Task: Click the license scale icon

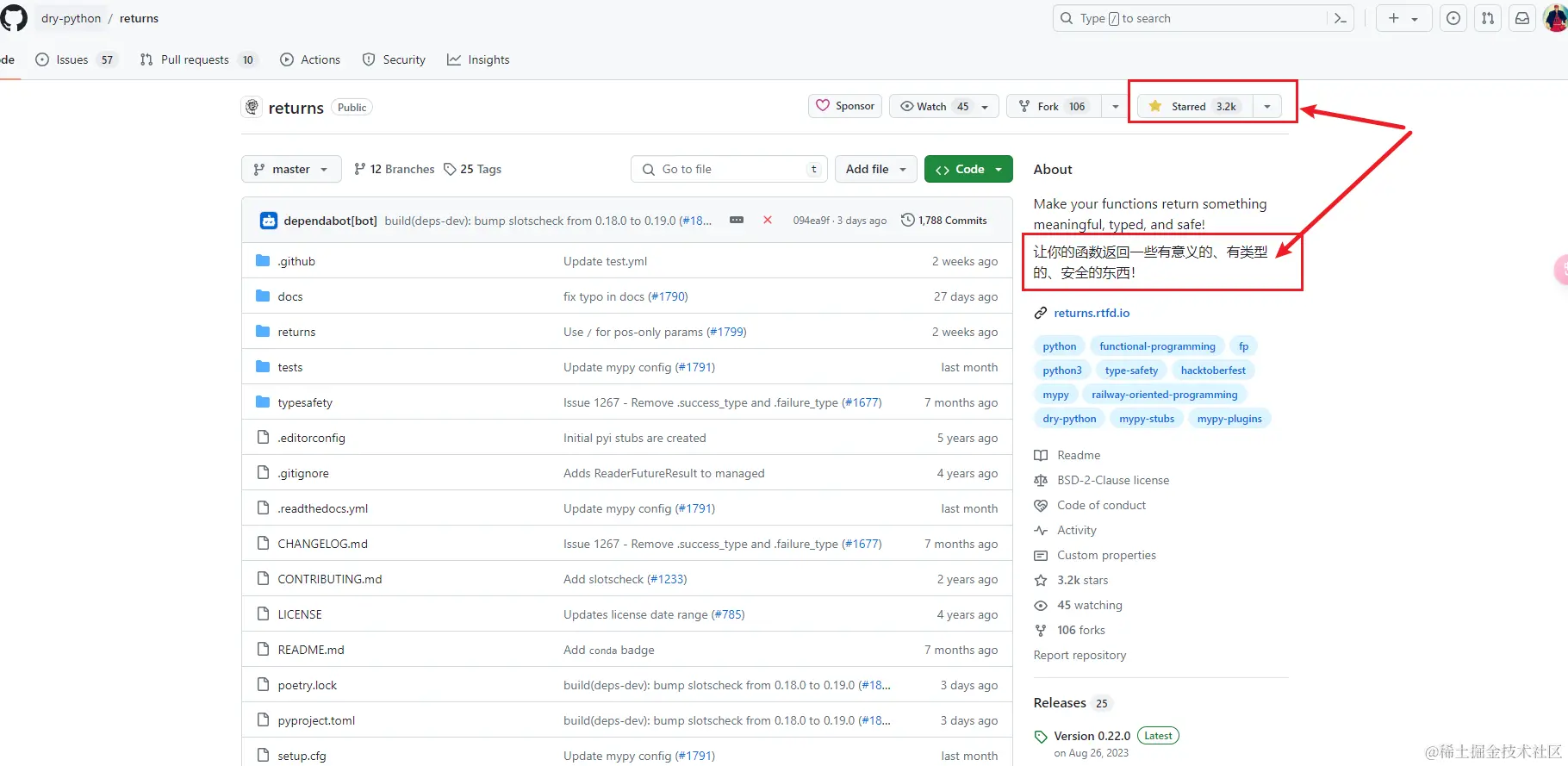Action: [1041, 480]
